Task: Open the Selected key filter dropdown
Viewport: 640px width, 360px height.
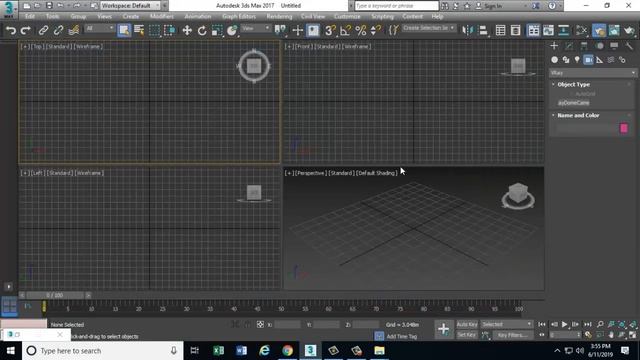Action: coord(507,324)
